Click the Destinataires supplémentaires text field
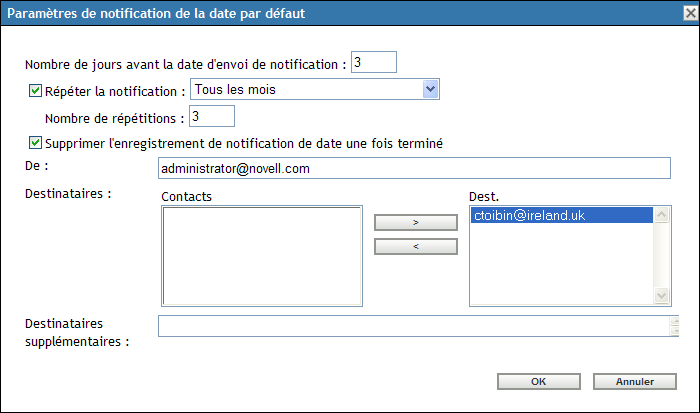Image resolution: width=700 pixels, height=413 pixels. (412, 326)
